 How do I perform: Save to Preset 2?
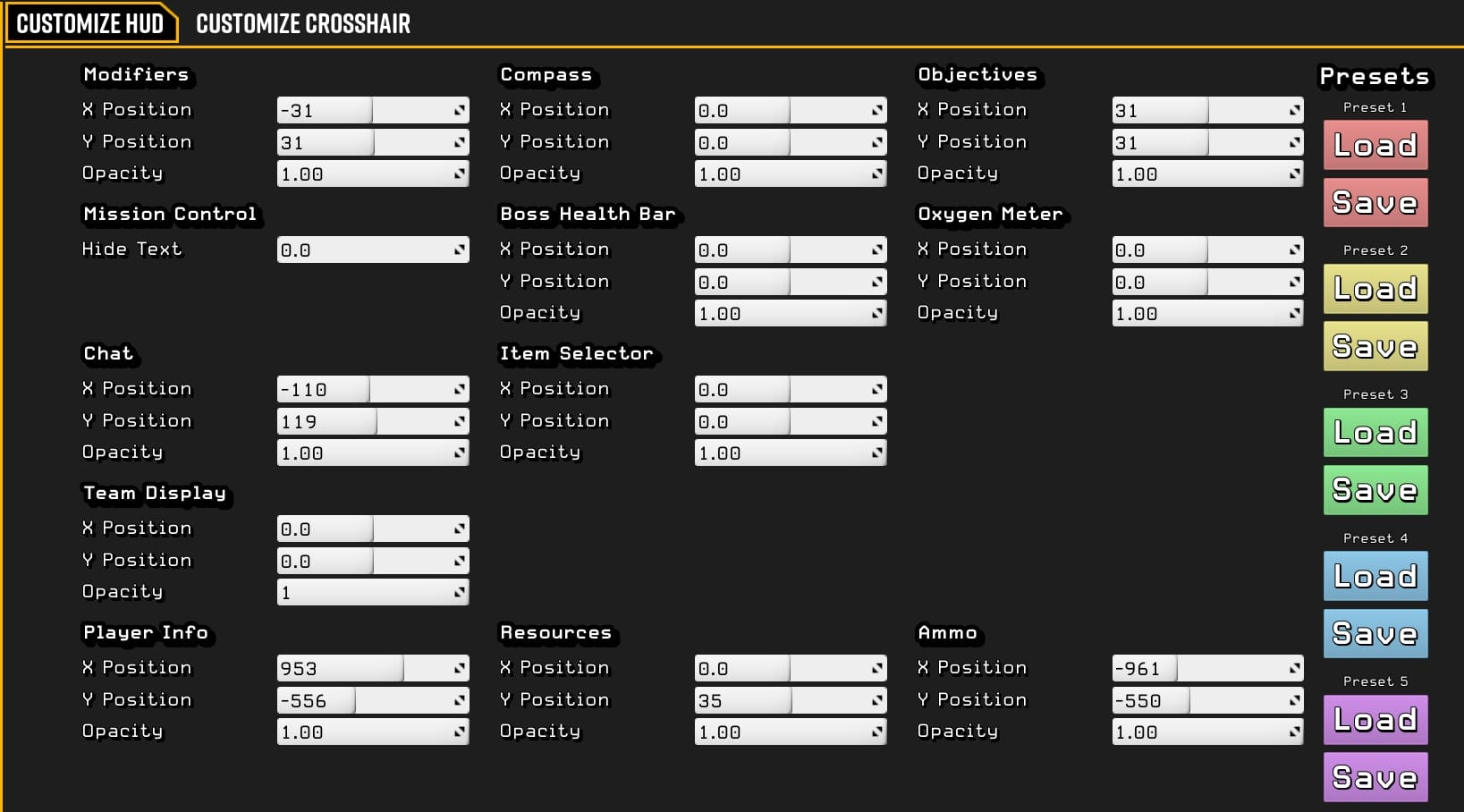click(1375, 346)
